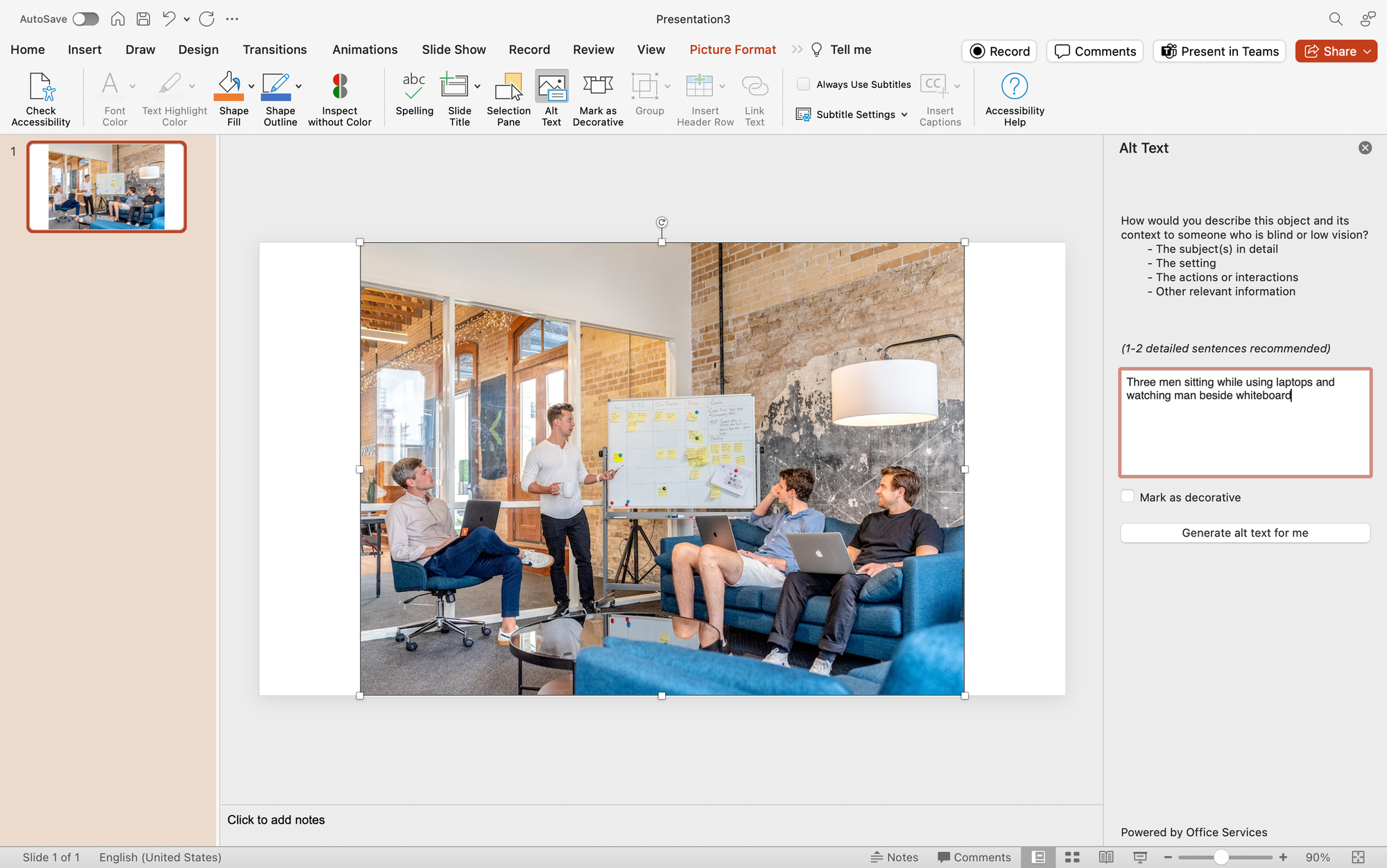Open the Transitions ribbon tab
1387x868 pixels.
click(275, 49)
